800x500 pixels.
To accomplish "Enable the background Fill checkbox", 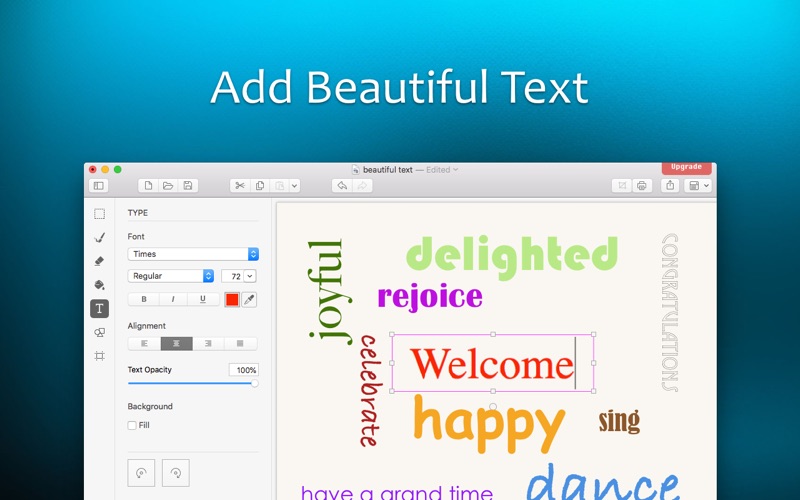I will pyautogui.click(x=132, y=425).
